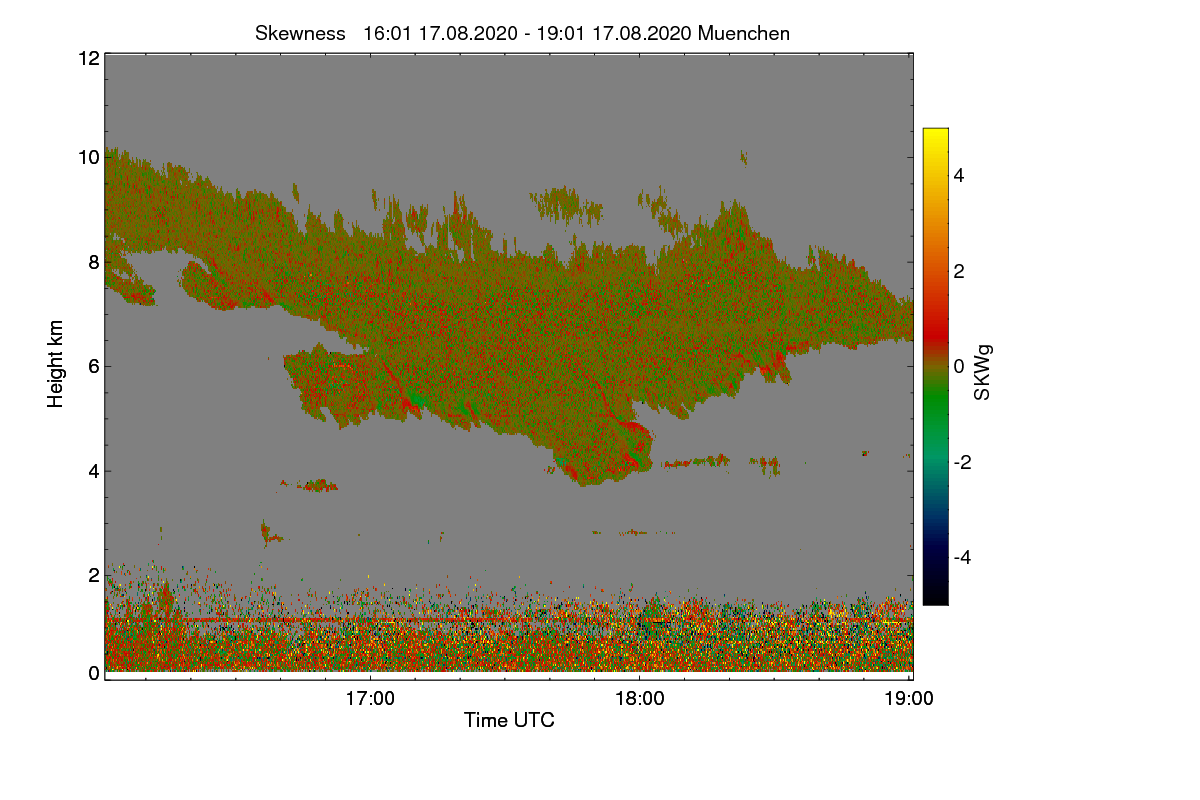
Task: Click the plot title starting with Skewness
Action: tap(522, 33)
